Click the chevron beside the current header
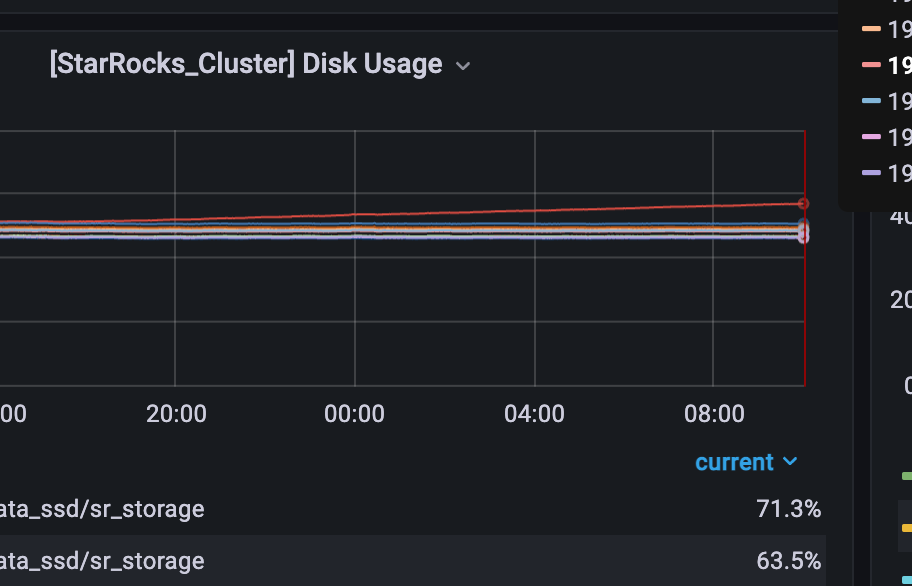 click(x=790, y=462)
